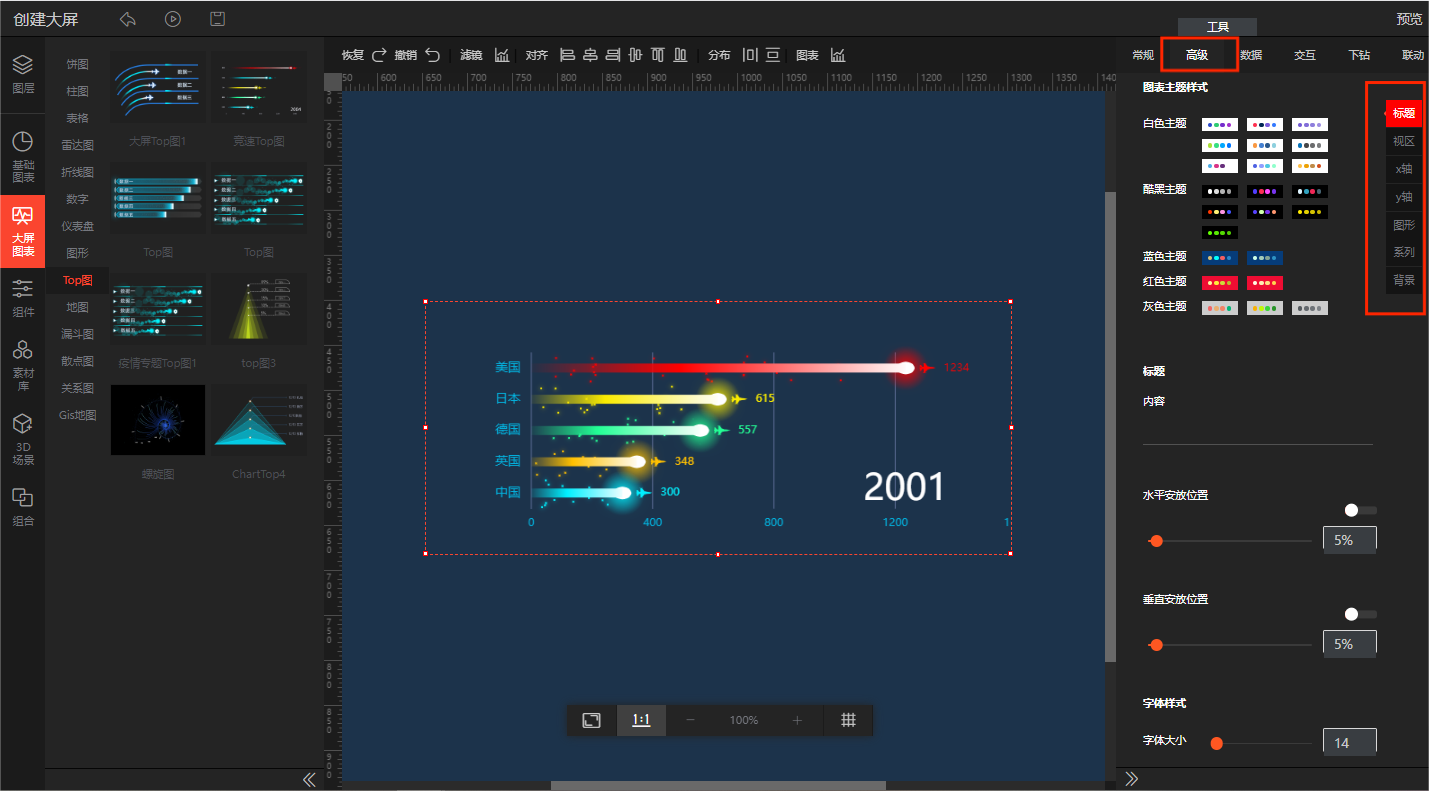Viewport: 1429px width, 791px height.
Task: Choose 漏斗图 in chart type list
Action: tap(77, 334)
